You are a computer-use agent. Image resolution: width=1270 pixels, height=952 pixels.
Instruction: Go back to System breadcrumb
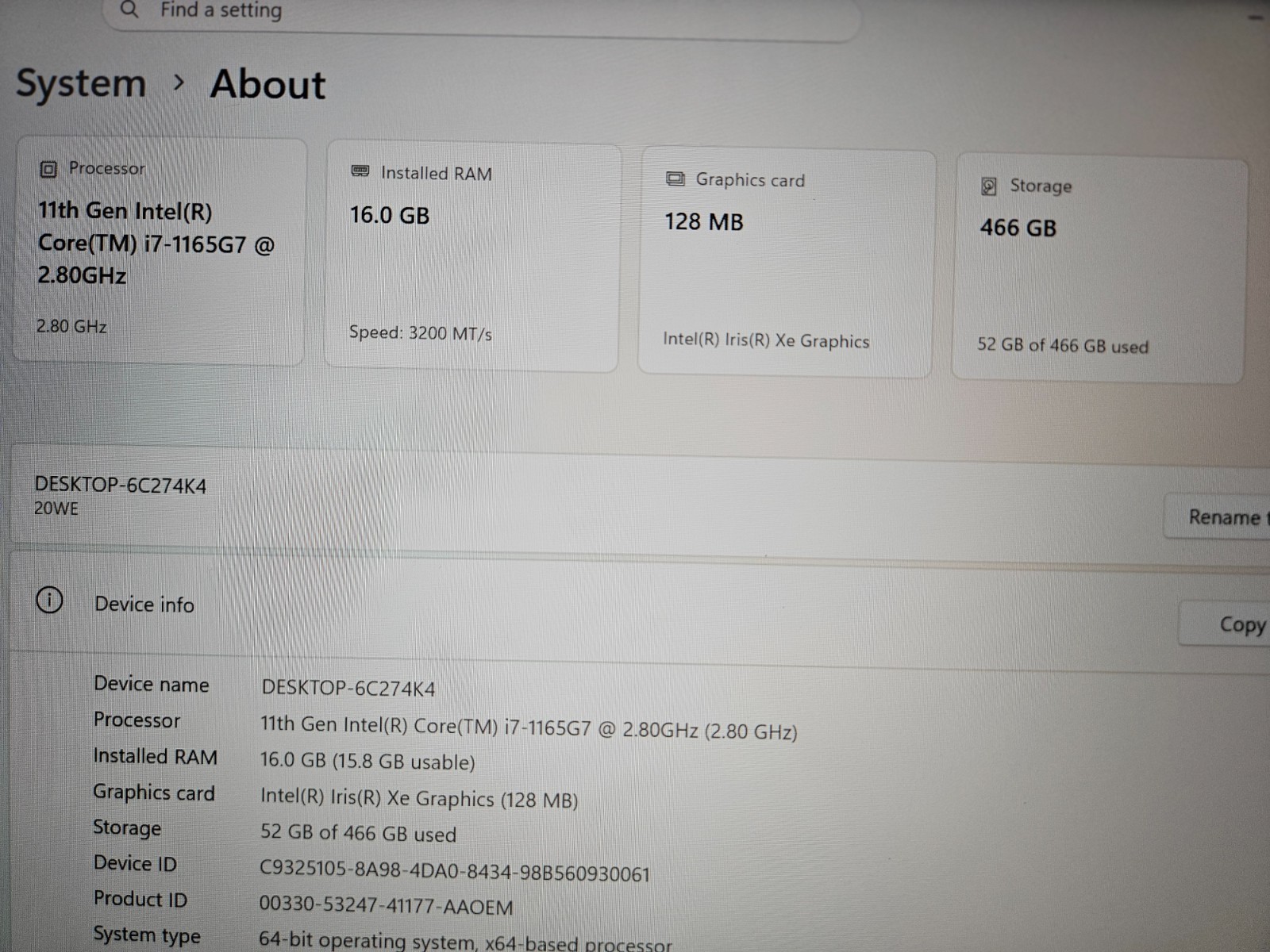pyautogui.click(x=81, y=84)
